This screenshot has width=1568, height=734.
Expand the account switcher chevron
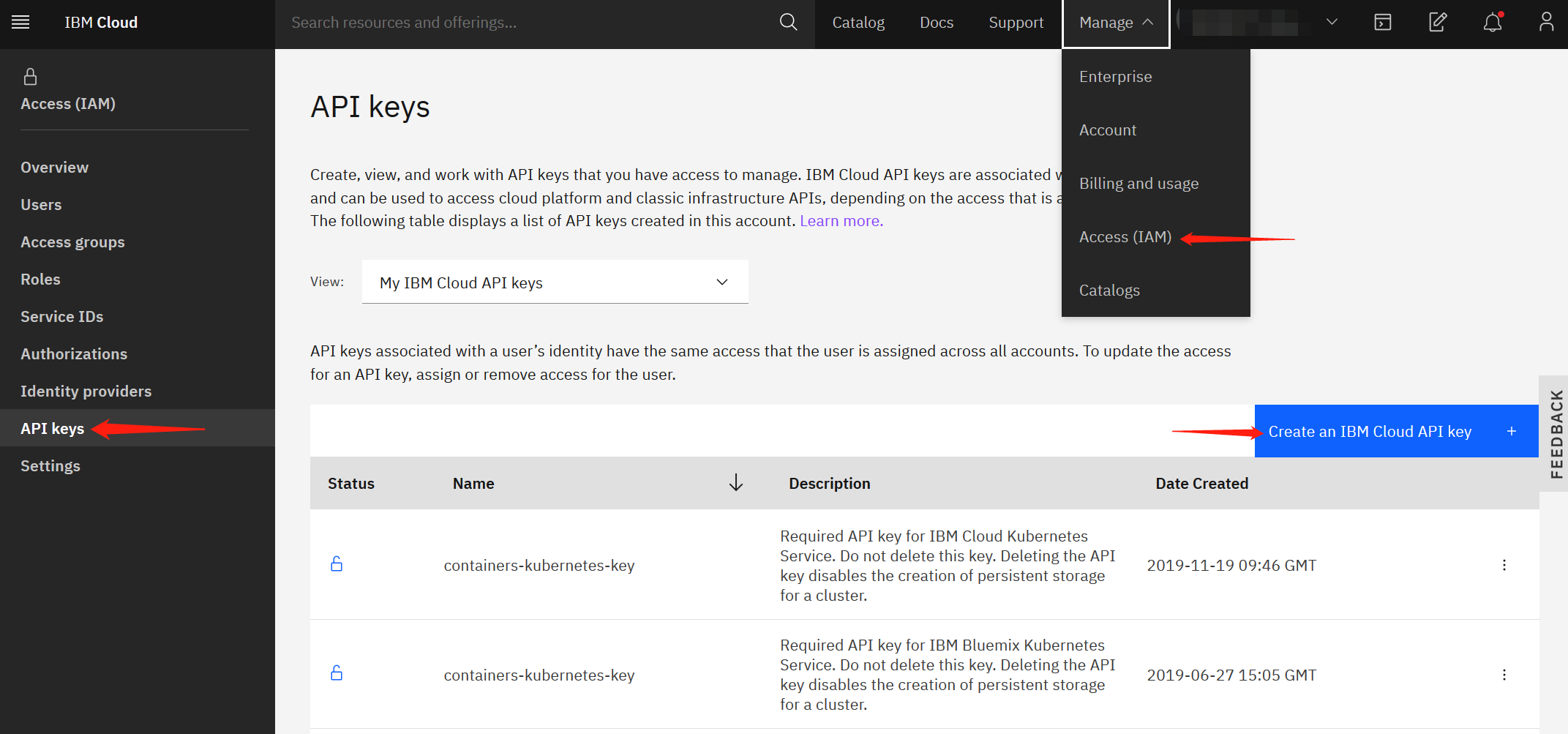[1332, 22]
